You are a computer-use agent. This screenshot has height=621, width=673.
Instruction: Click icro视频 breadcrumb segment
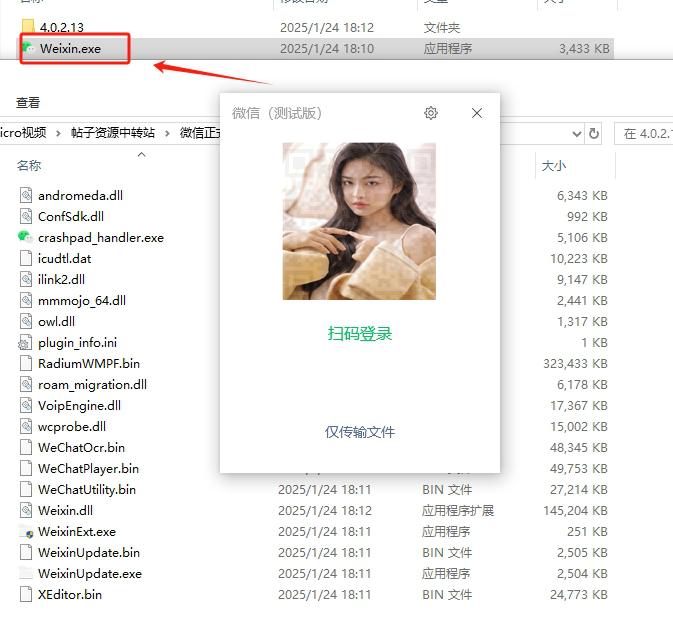pyautogui.click(x=23, y=133)
